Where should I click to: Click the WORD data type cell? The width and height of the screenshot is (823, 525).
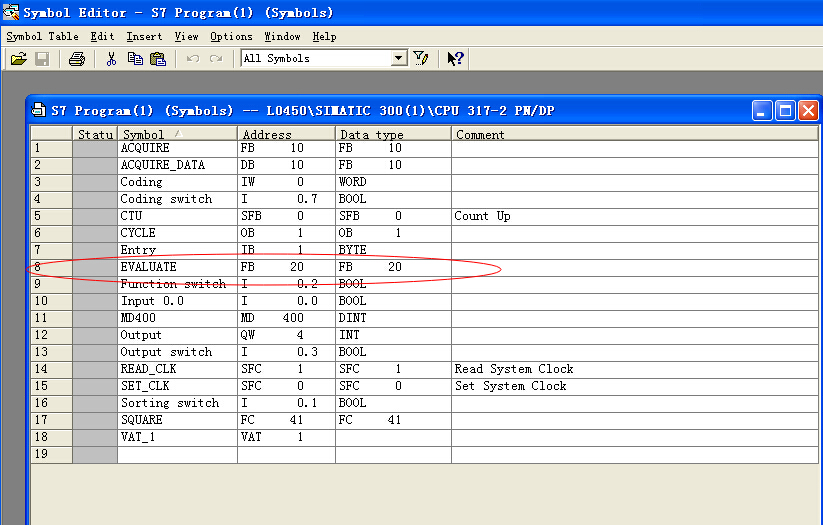(393, 182)
